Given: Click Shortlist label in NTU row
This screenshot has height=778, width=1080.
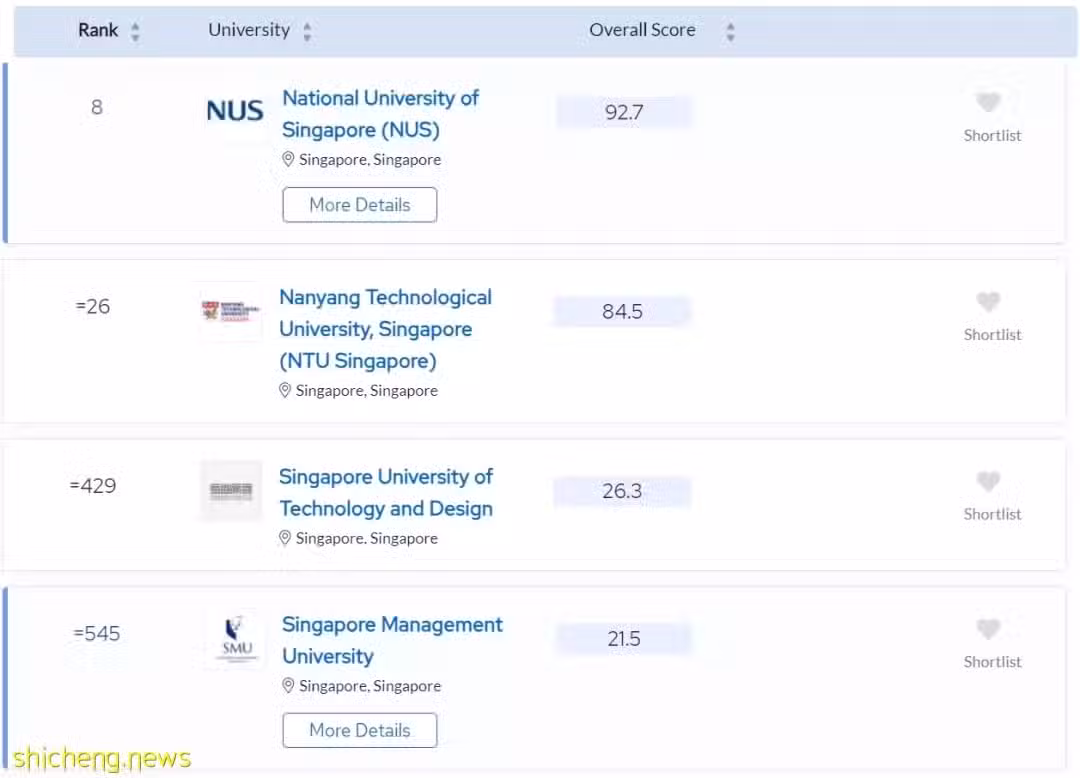Looking at the screenshot, I should [x=992, y=335].
